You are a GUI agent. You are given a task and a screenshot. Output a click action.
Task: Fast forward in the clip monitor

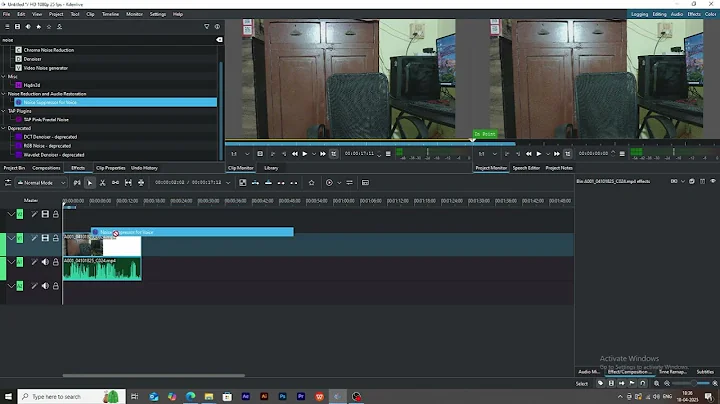point(323,154)
